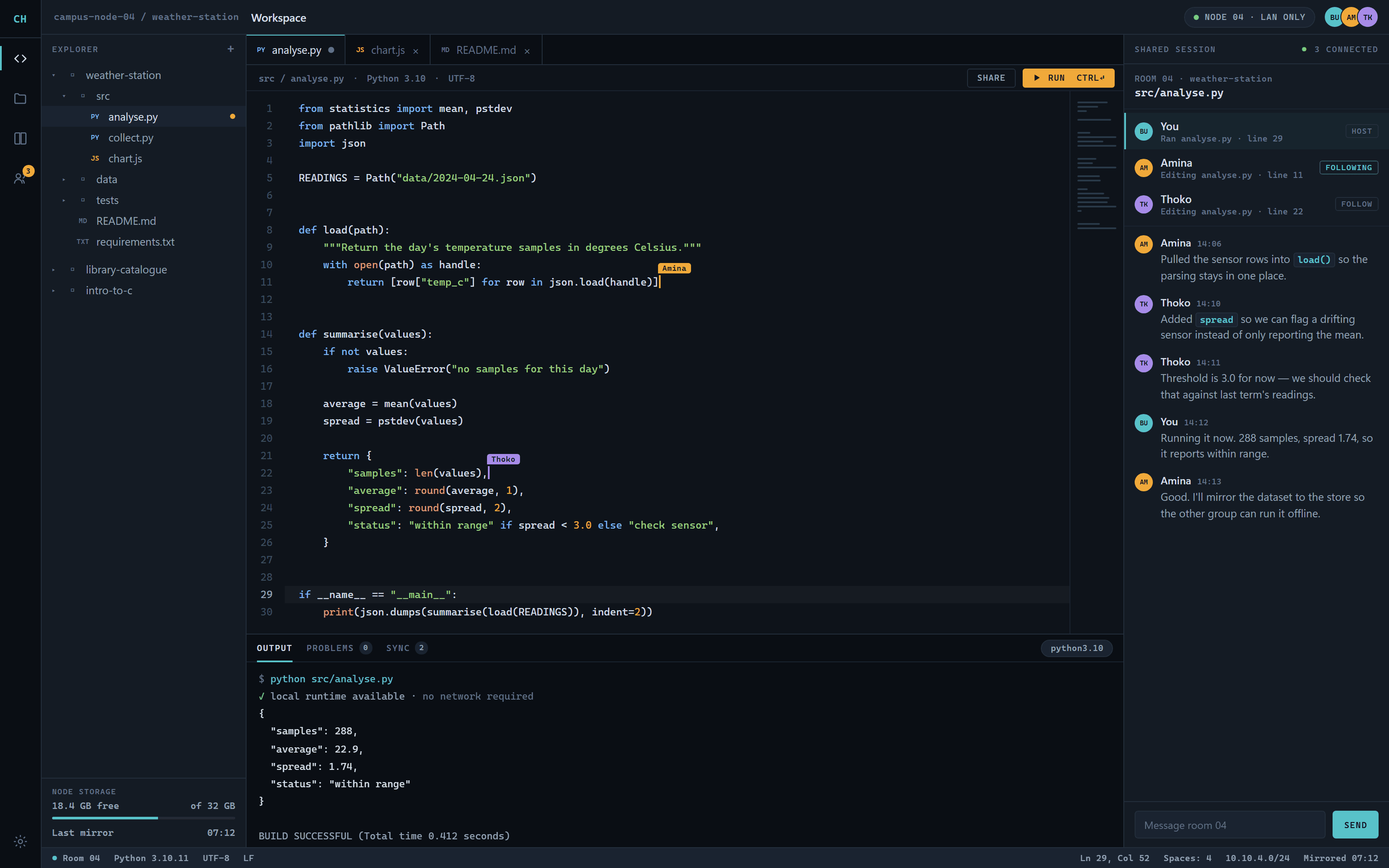This screenshot has height=868, width=1389.
Task: Close the chart.js tab
Action: (x=415, y=51)
